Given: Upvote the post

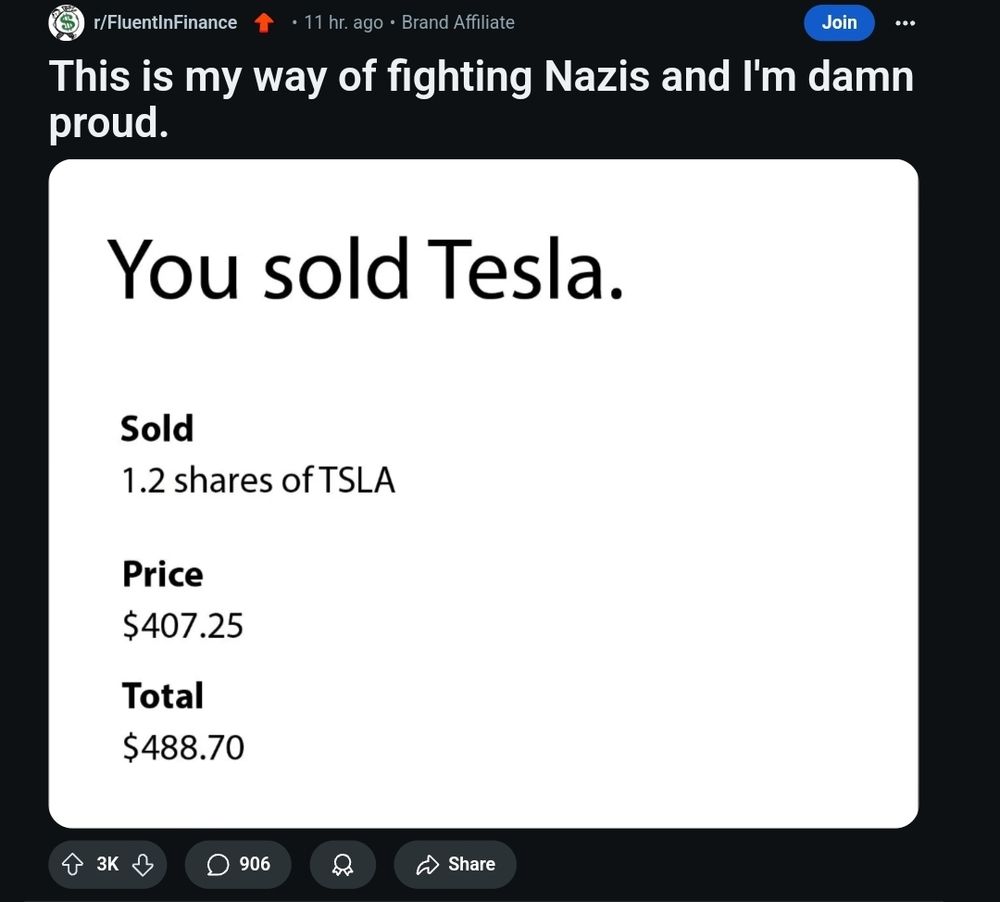Looking at the screenshot, I should click(x=70, y=864).
